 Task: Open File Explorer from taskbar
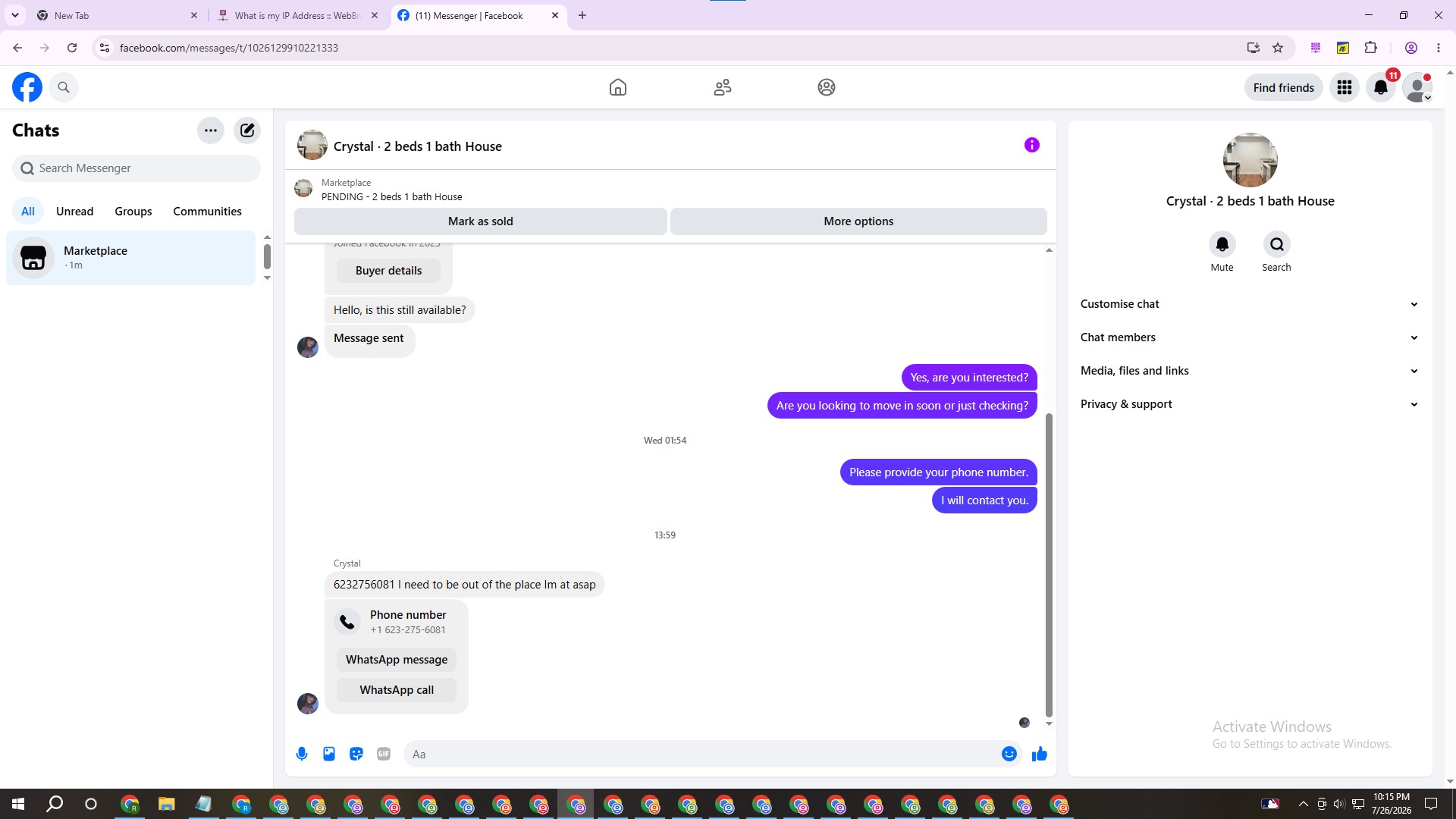(x=166, y=804)
